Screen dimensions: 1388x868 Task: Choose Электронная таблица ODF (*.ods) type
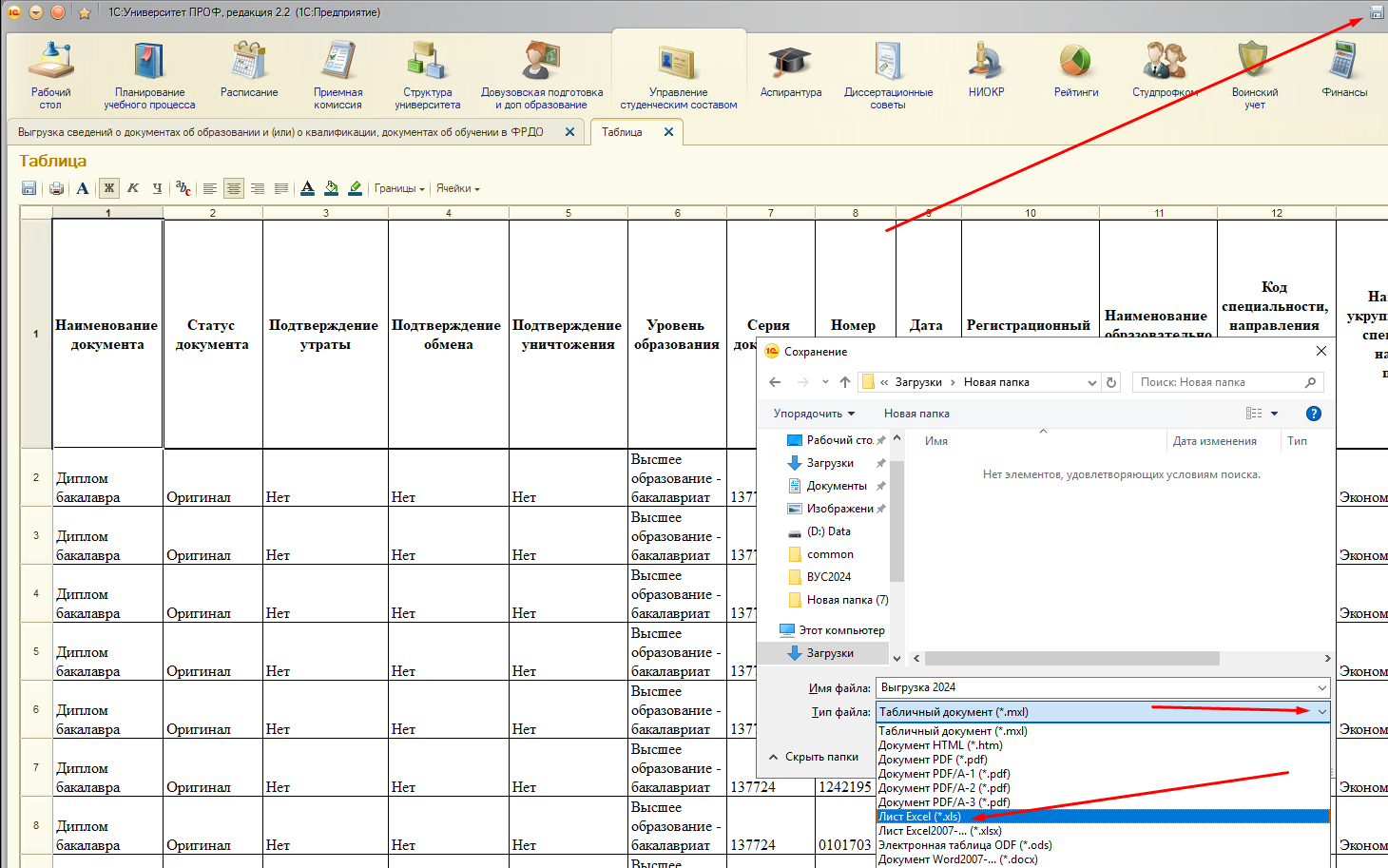click(1102, 845)
